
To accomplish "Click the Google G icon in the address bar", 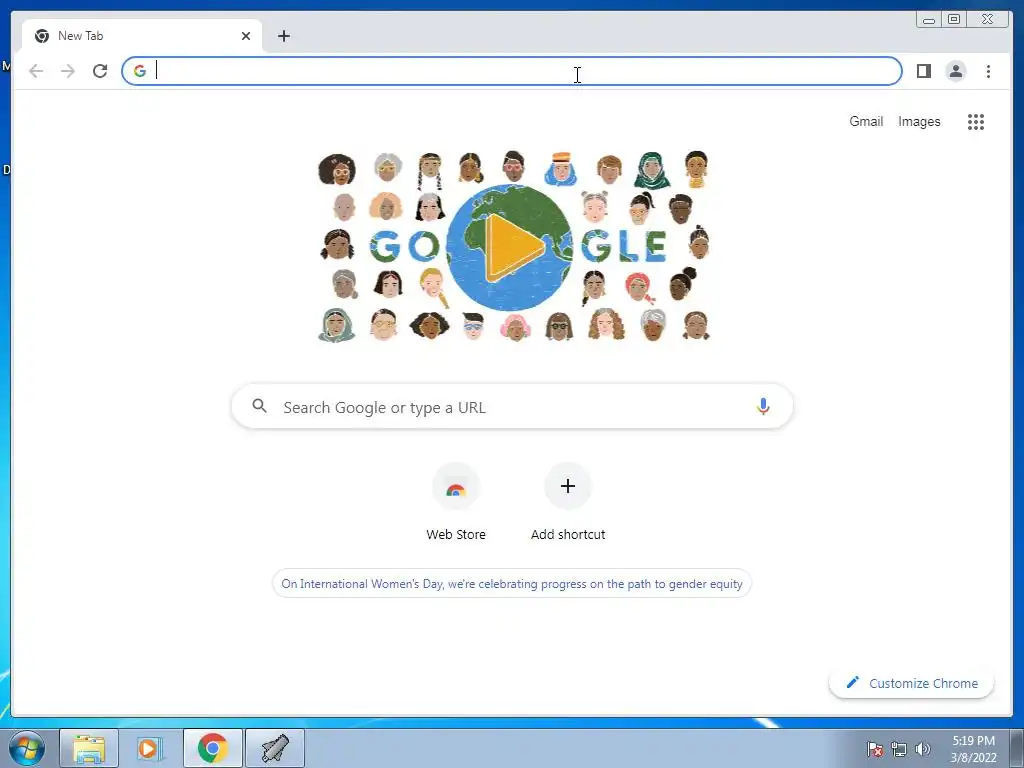I will 140,71.
